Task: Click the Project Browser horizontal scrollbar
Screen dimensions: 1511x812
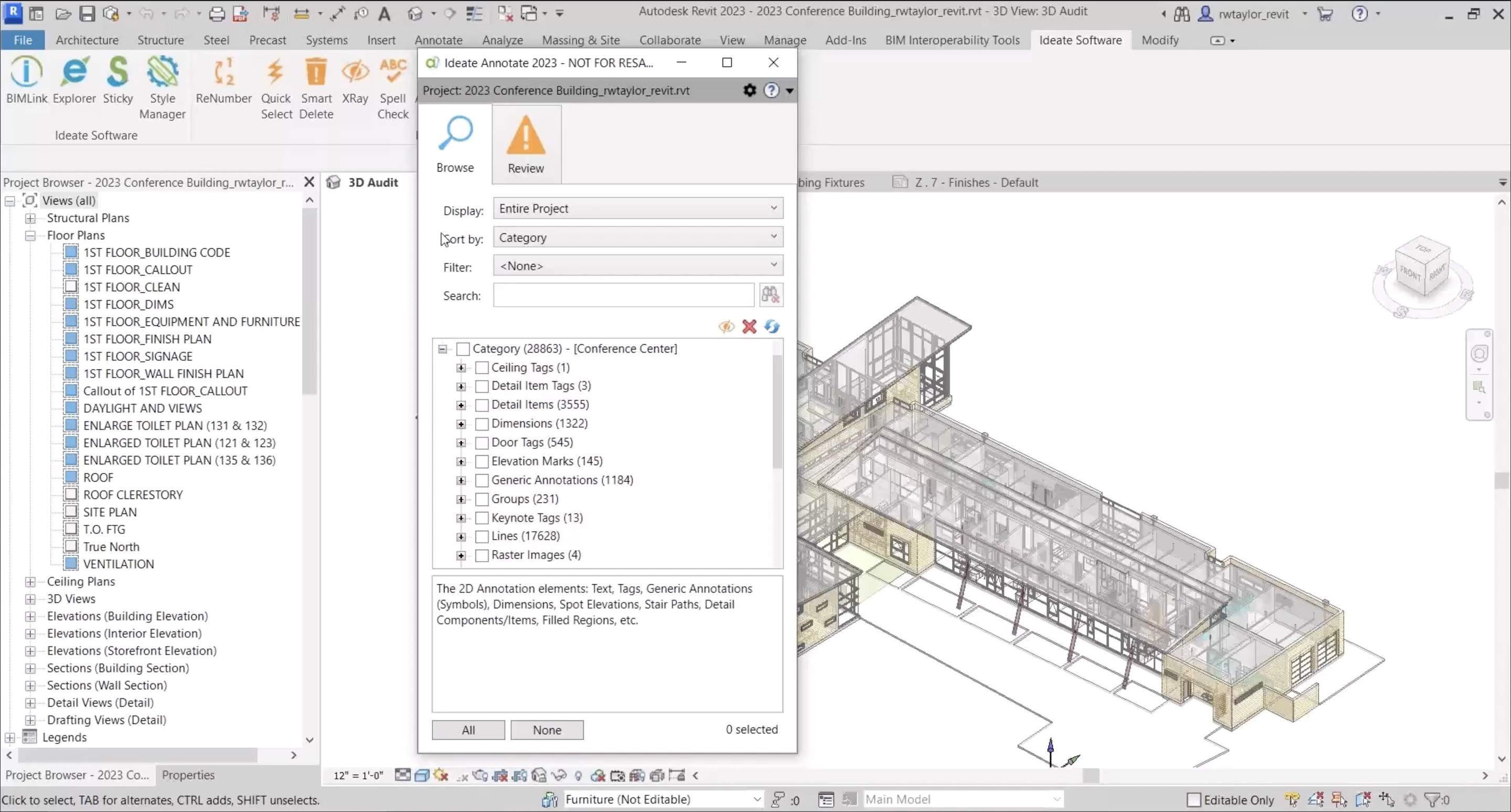Action: pos(139,754)
